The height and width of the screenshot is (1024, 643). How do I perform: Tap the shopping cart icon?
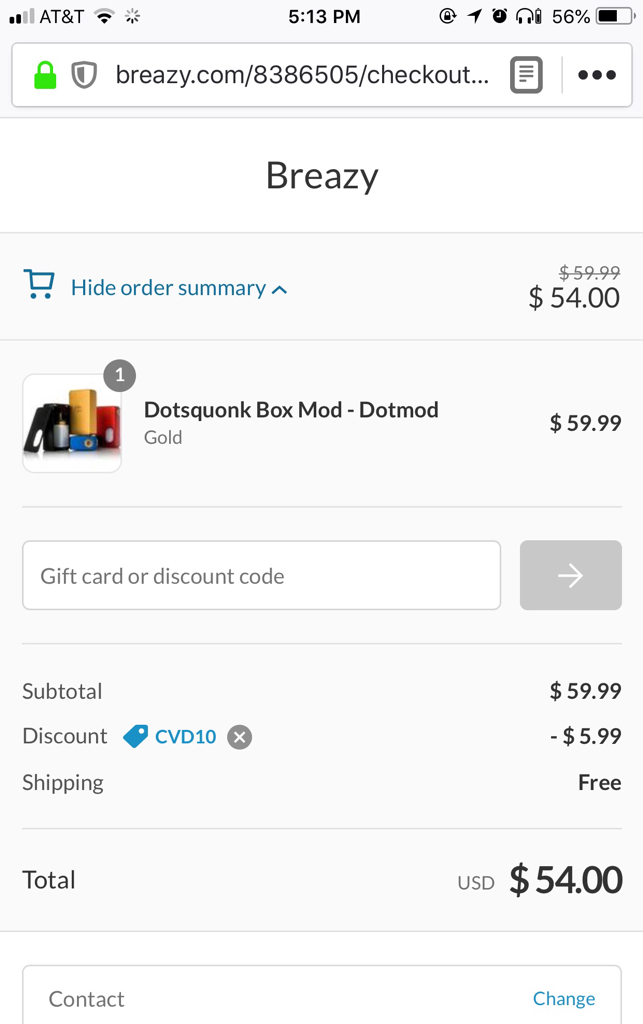[x=39, y=286]
